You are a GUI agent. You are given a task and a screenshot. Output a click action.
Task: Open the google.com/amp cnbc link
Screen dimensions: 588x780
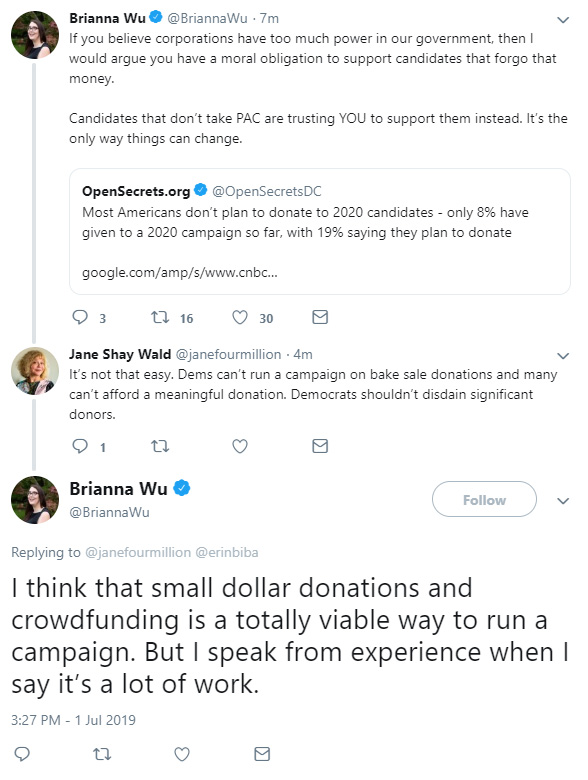(180, 273)
